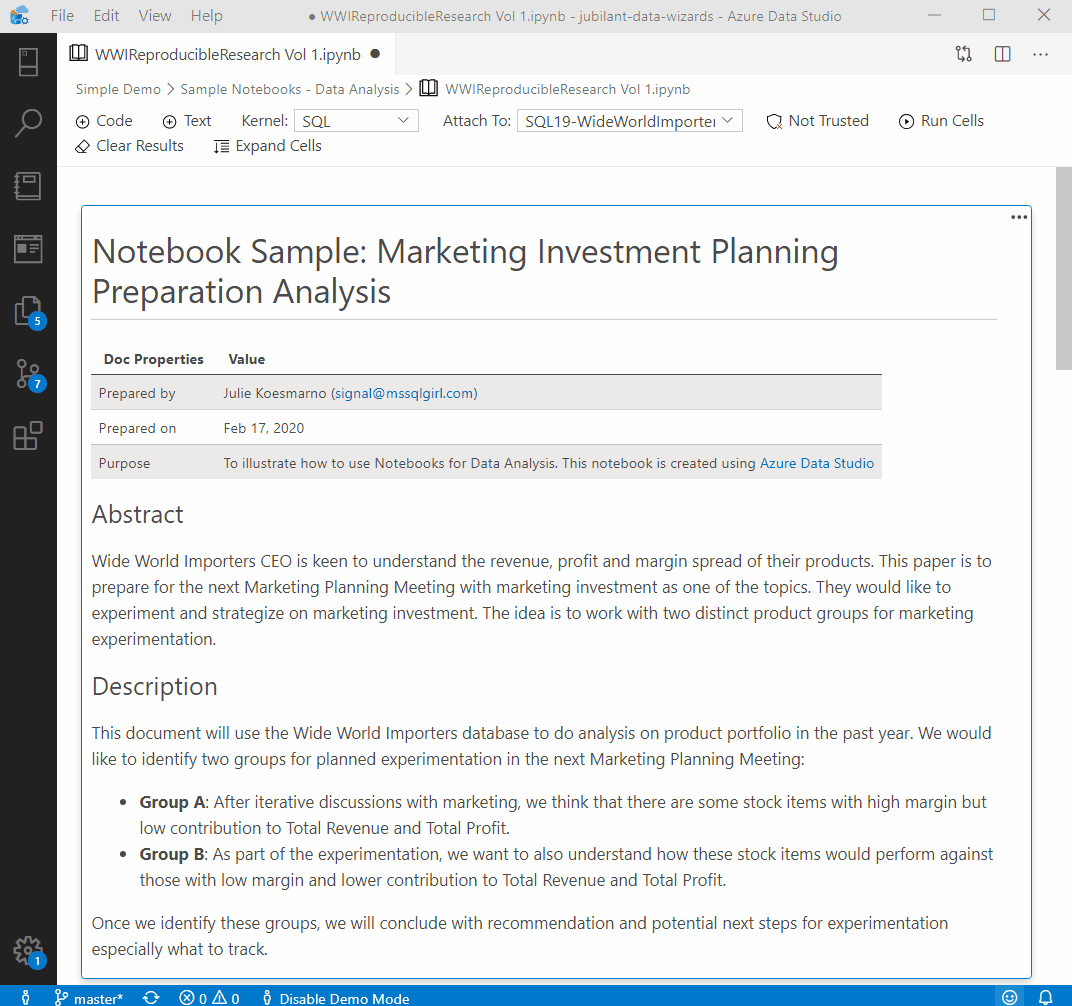
Task: Open the Edit menu
Action: point(106,16)
